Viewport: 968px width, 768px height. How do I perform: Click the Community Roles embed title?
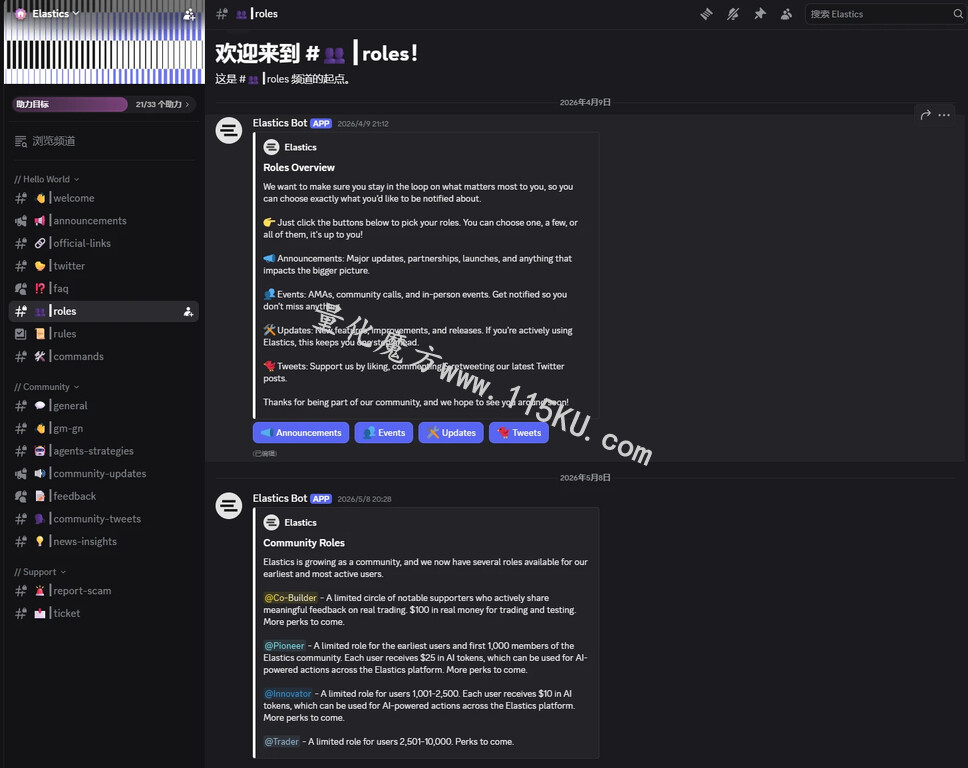(x=304, y=543)
